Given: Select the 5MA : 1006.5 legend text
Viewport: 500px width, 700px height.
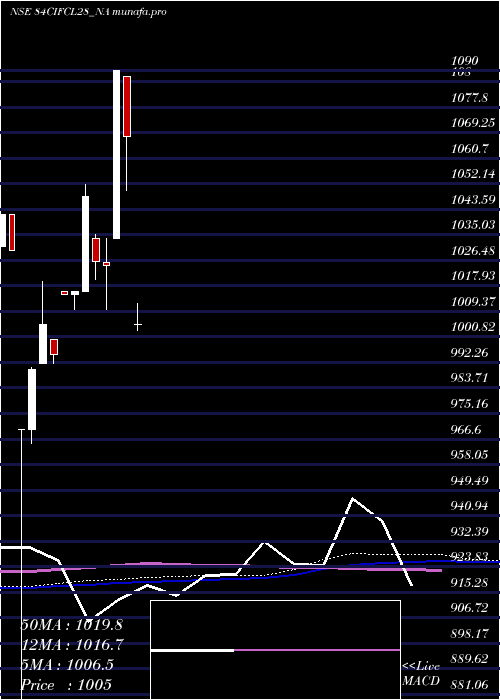Looking at the screenshot, I should [x=67, y=664].
